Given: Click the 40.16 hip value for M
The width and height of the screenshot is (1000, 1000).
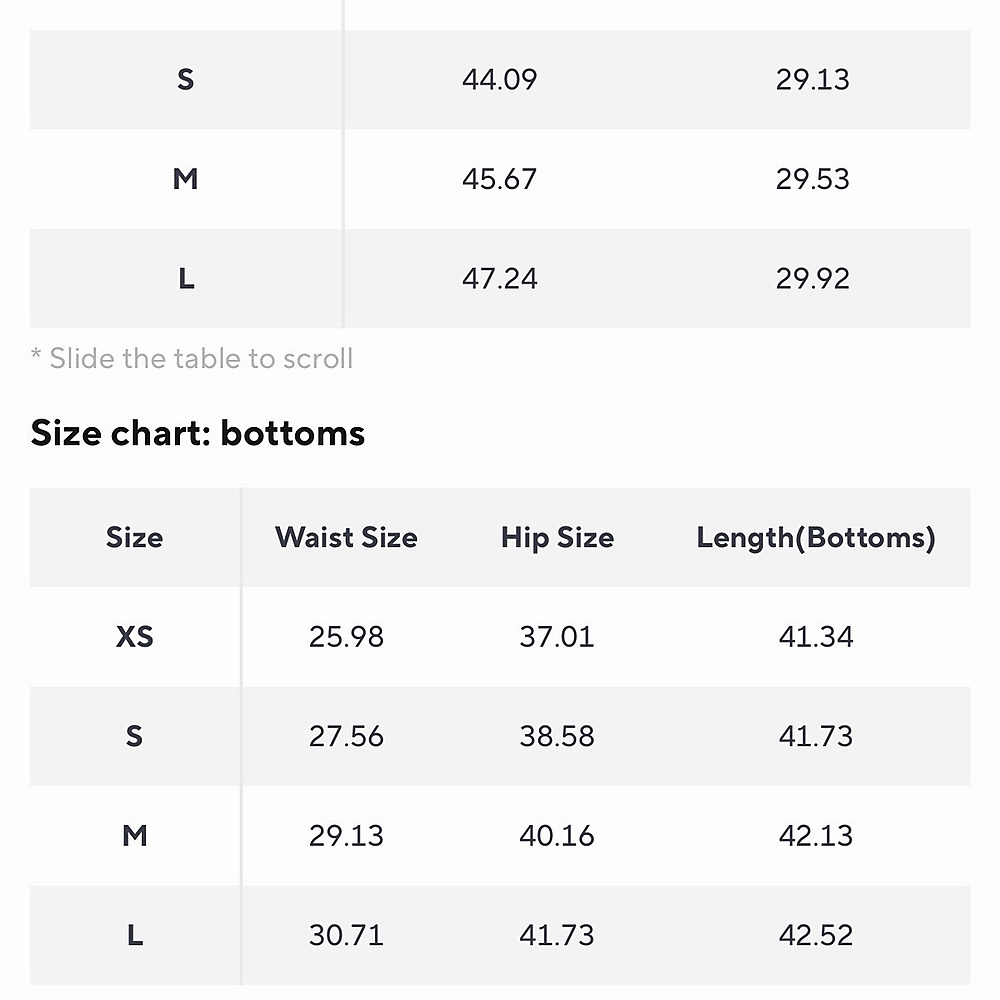Looking at the screenshot, I should click(557, 835).
